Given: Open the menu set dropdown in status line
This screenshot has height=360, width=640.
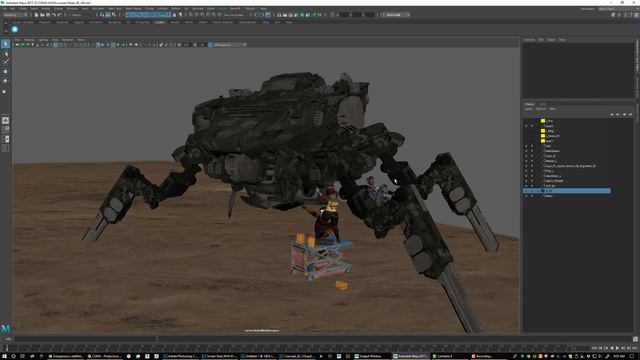Looking at the screenshot, I should [15, 15].
